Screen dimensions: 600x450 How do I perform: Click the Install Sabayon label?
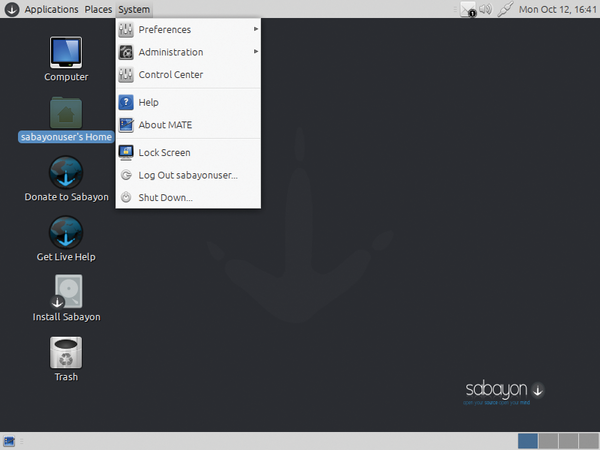67,317
